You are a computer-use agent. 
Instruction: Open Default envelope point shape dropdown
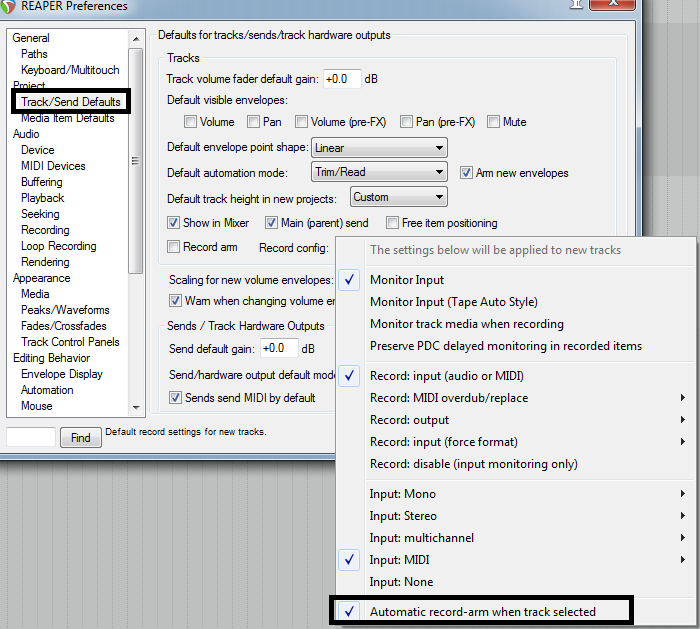point(379,148)
